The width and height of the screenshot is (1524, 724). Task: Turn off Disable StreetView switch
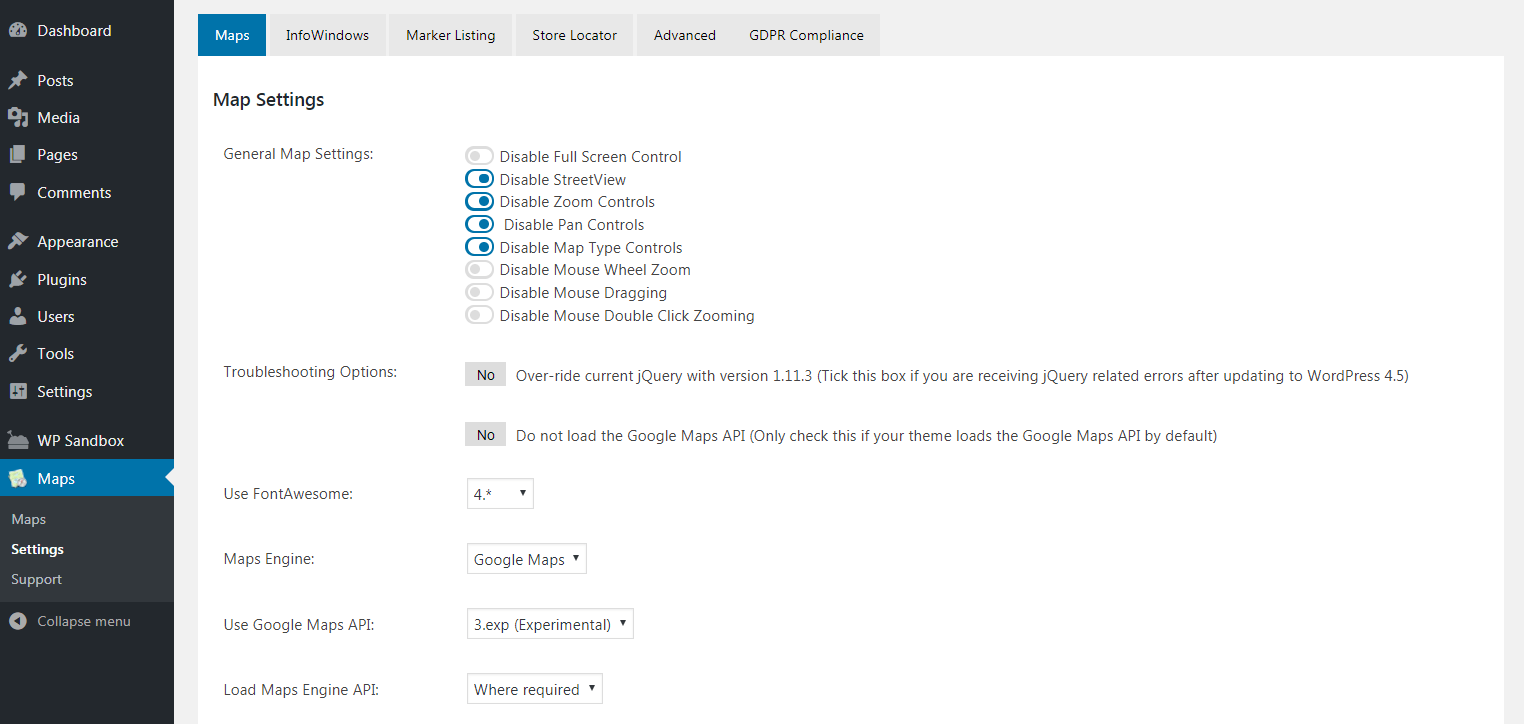[x=479, y=179]
